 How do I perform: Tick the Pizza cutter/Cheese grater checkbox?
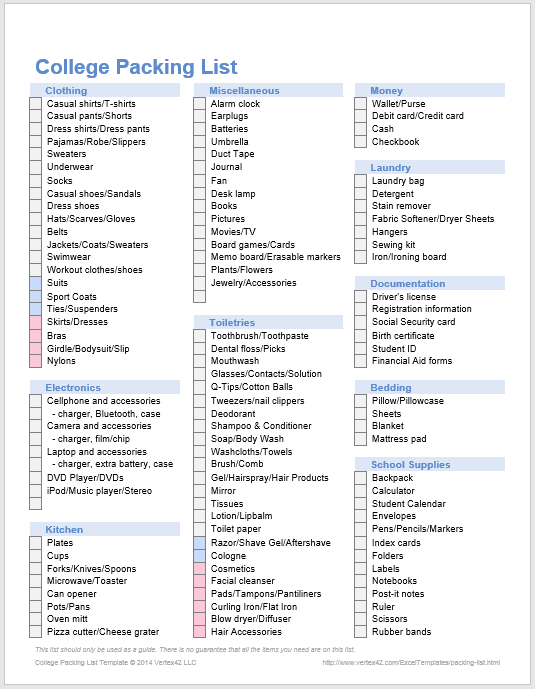[36, 632]
